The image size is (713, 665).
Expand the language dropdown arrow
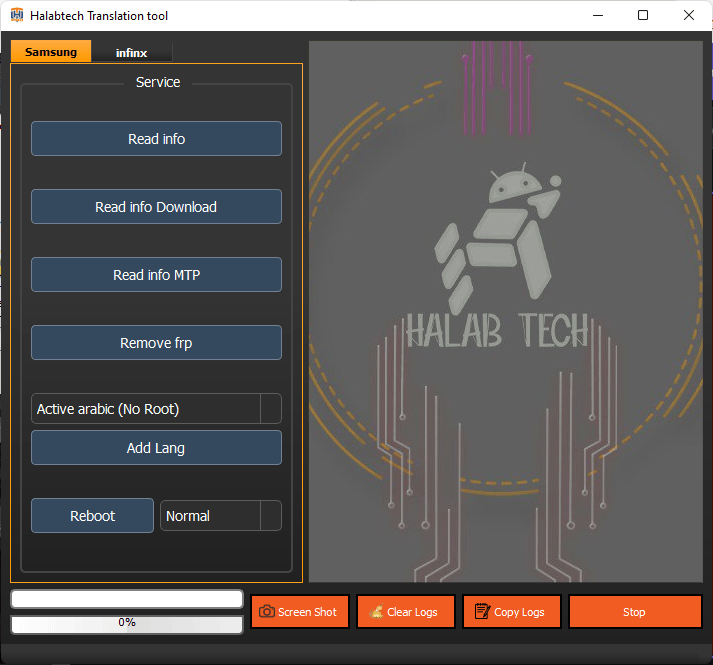pos(270,409)
